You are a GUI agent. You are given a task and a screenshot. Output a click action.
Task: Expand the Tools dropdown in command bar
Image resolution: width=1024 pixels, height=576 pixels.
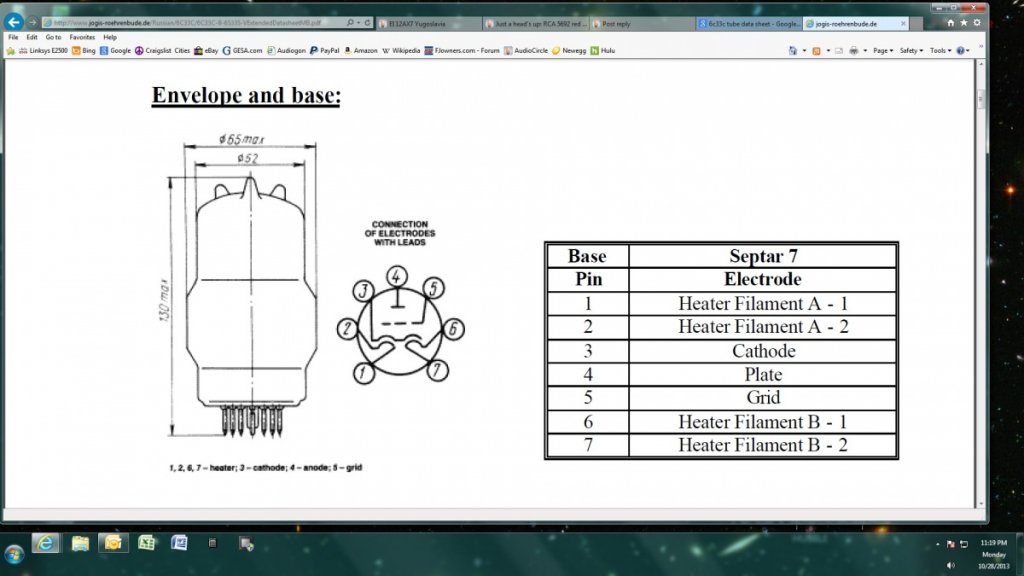pos(940,50)
